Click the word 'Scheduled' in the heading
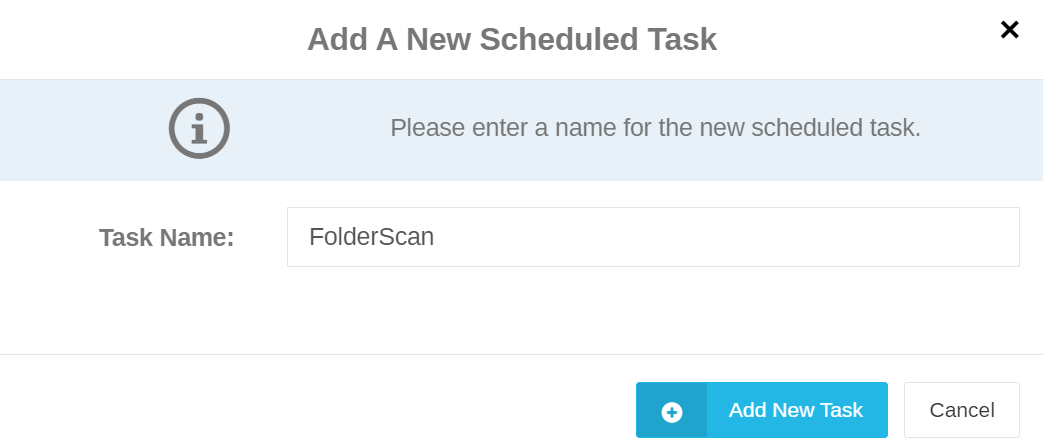The height and width of the screenshot is (448, 1043). [550, 40]
